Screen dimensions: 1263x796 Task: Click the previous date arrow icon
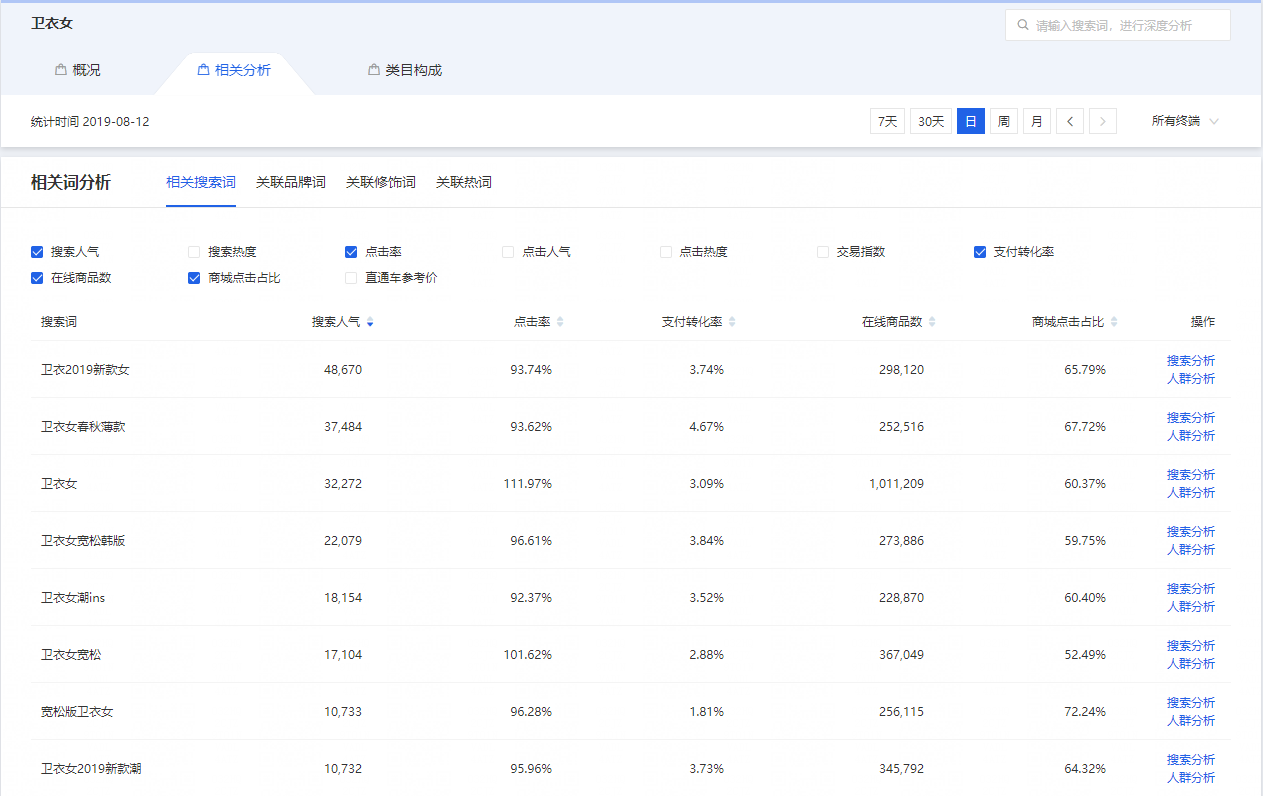1070,122
